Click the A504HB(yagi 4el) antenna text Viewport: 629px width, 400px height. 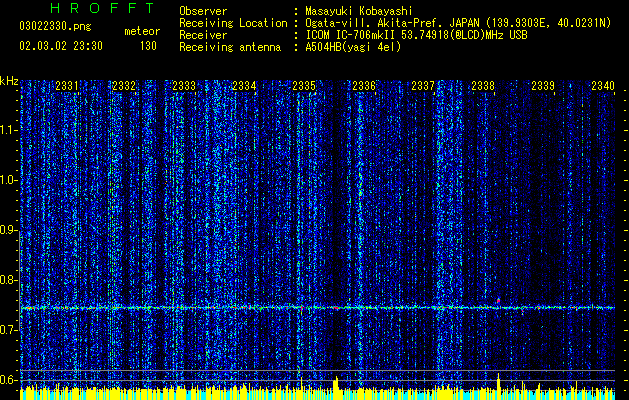point(353,47)
